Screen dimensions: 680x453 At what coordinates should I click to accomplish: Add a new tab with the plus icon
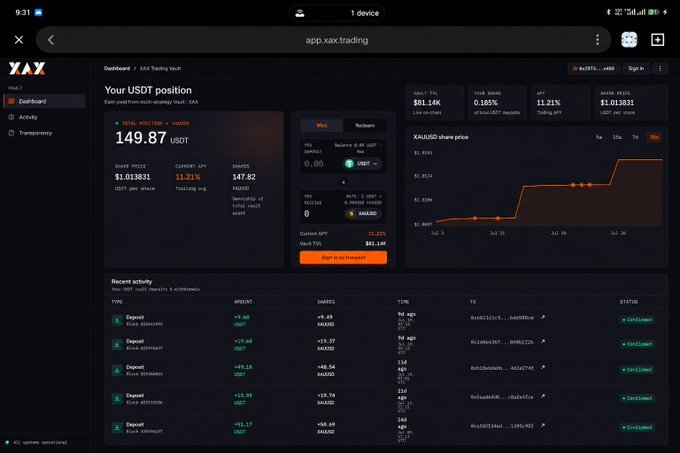click(x=657, y=40)
